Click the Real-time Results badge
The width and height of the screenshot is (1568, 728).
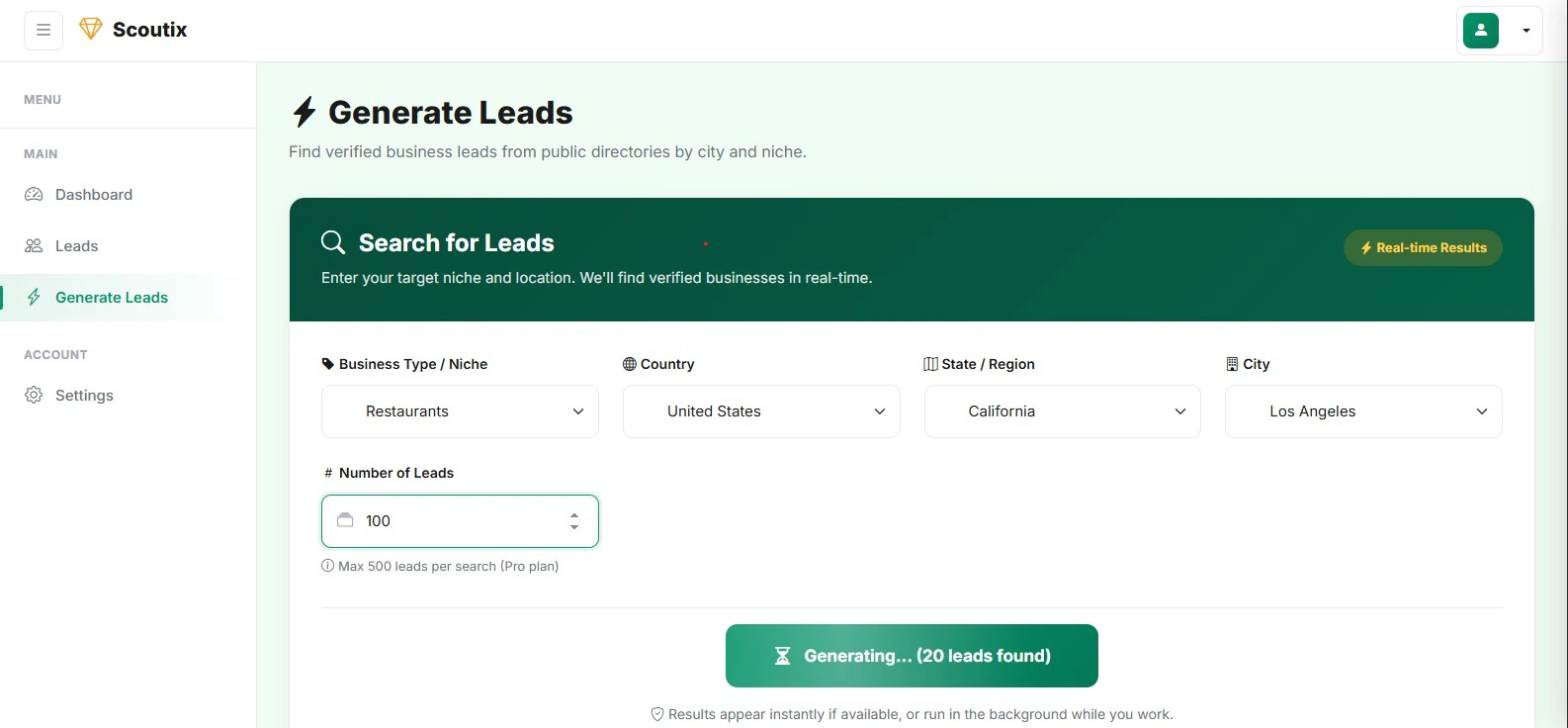(x=1422, y=247)
